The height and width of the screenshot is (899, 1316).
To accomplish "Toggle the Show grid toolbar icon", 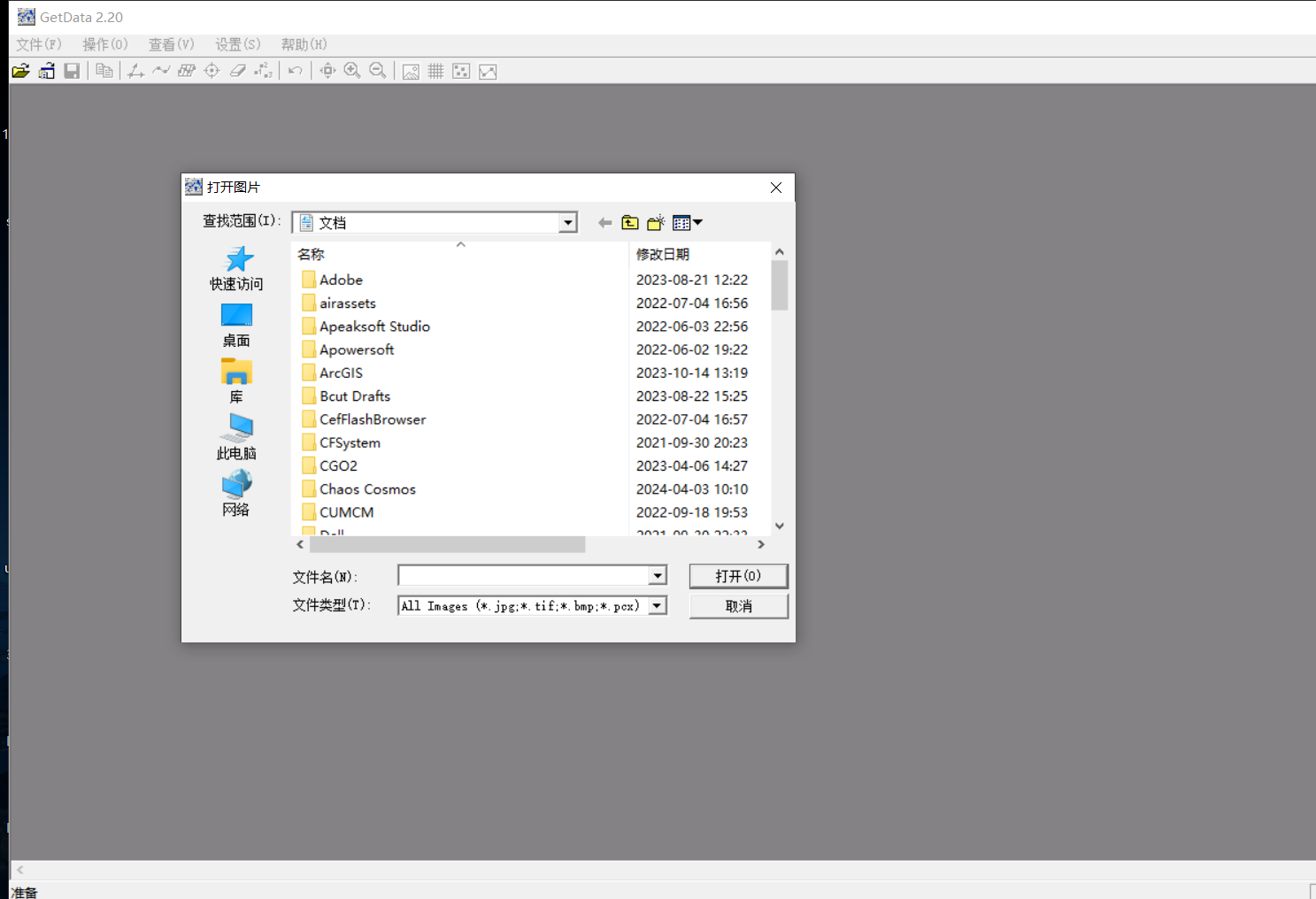I will (x=435, y=72).
